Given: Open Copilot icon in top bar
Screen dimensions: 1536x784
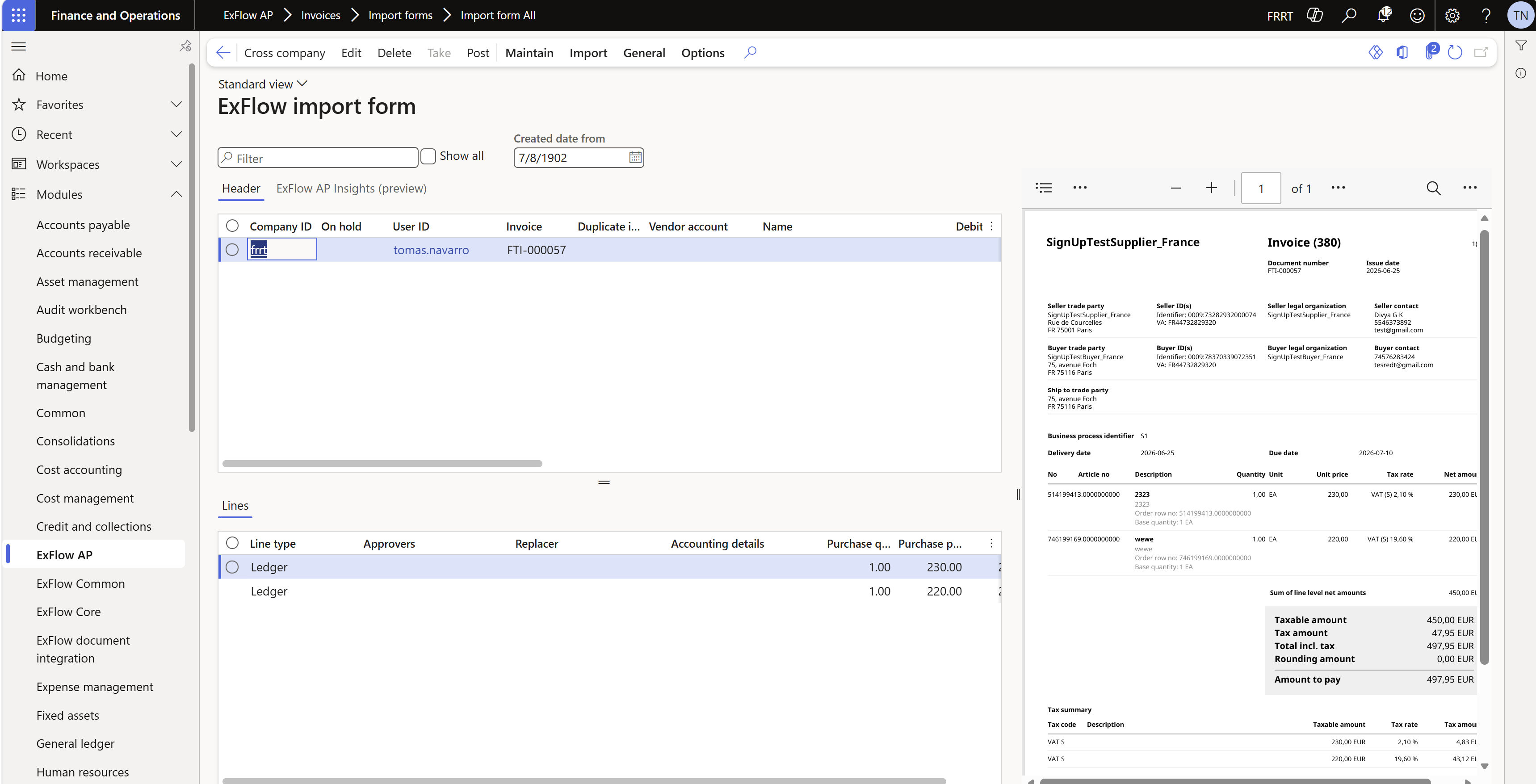Looking at the screenshot, I should point(1314,16).
